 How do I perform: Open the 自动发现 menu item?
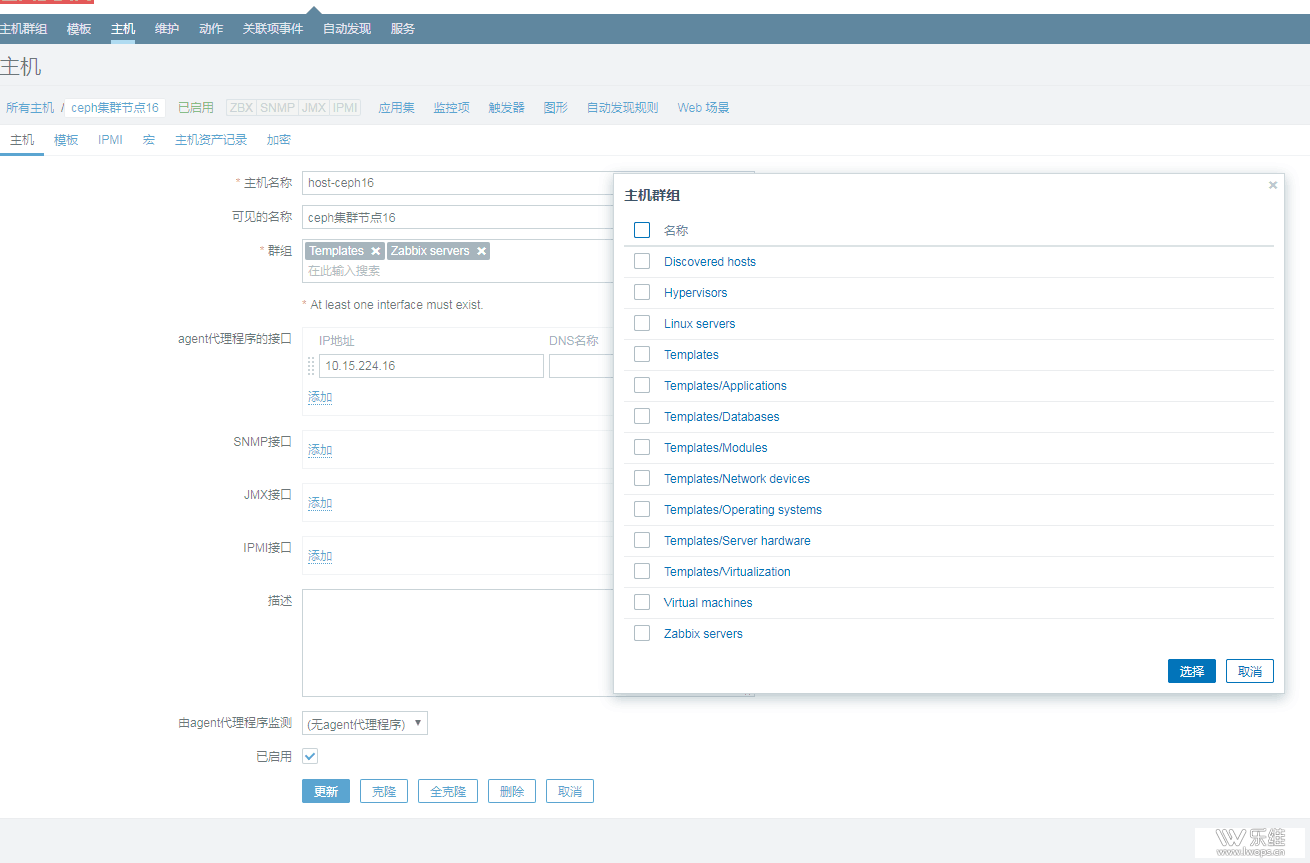click(x=347, y=29)
